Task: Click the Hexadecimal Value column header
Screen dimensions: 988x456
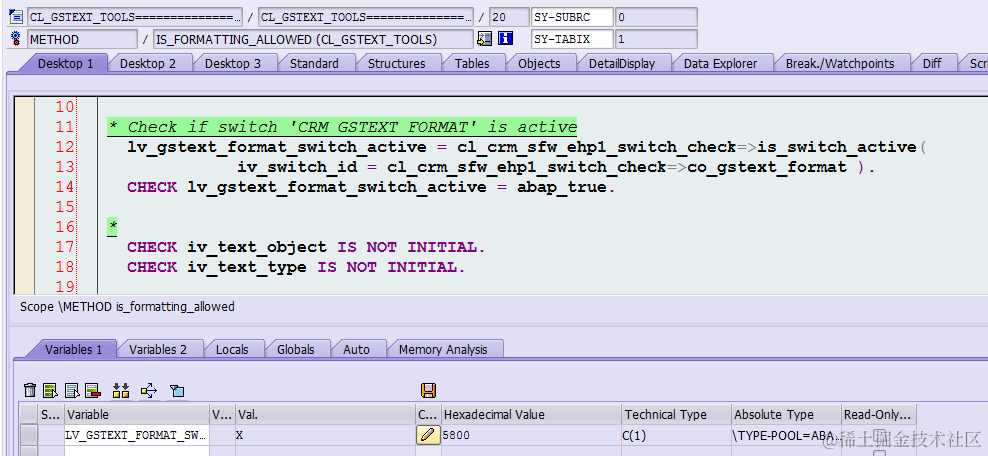Action: pyautogui.click(x=531, y=414)
